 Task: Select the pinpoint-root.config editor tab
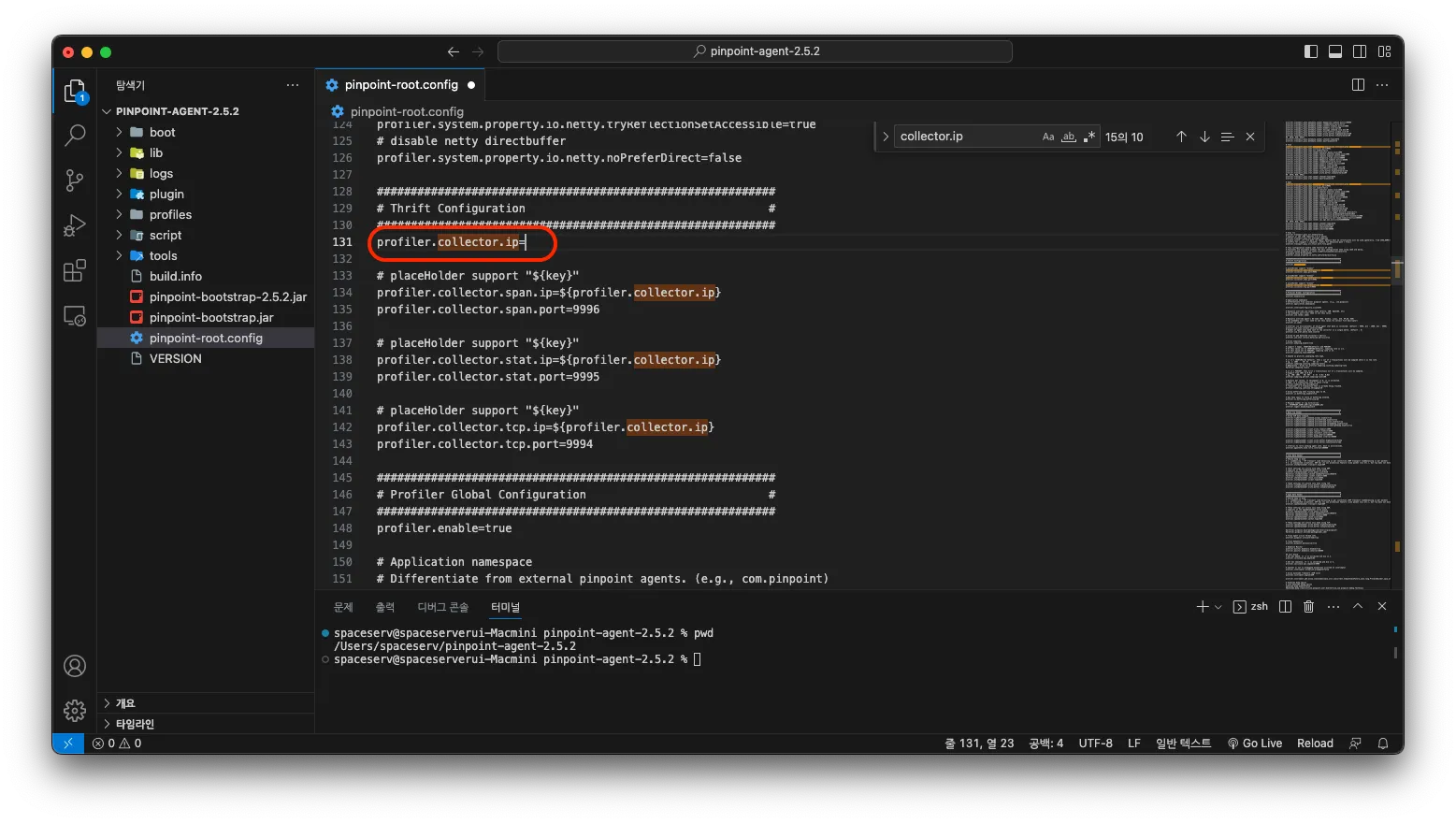click(401, 85)
